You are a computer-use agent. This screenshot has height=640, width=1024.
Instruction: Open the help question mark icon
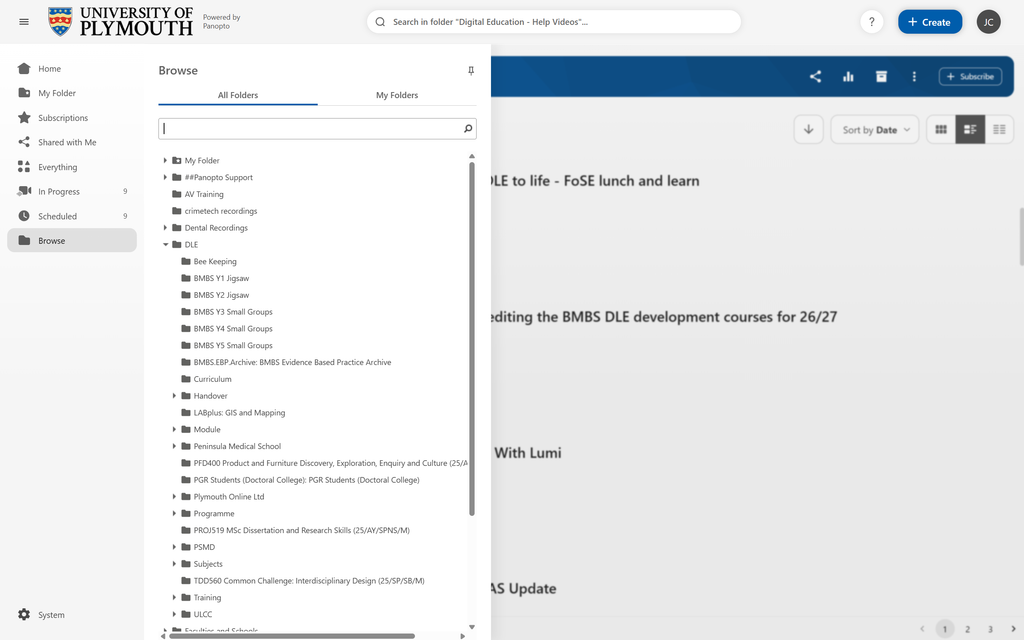coord(871,22)
